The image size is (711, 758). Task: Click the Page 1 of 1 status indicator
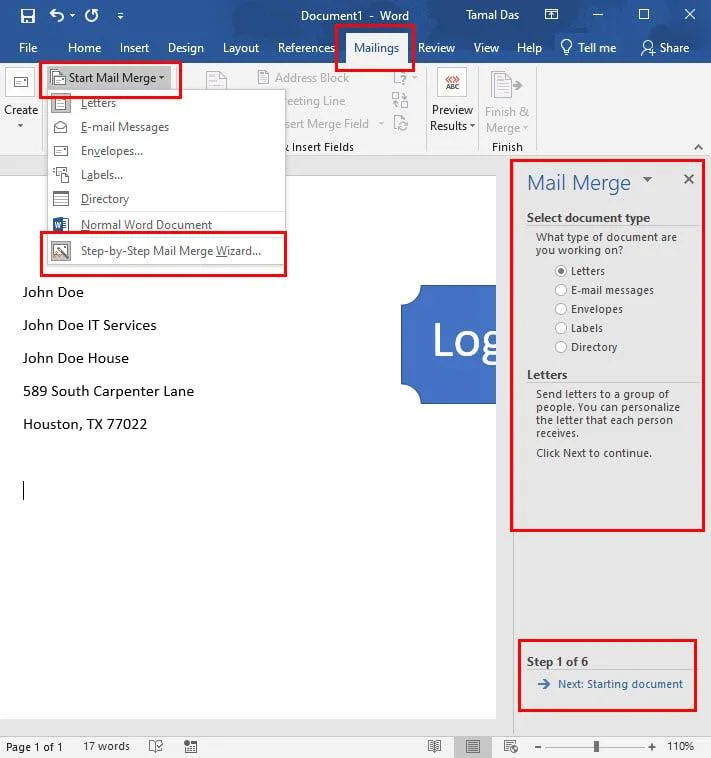coord(34,747)
